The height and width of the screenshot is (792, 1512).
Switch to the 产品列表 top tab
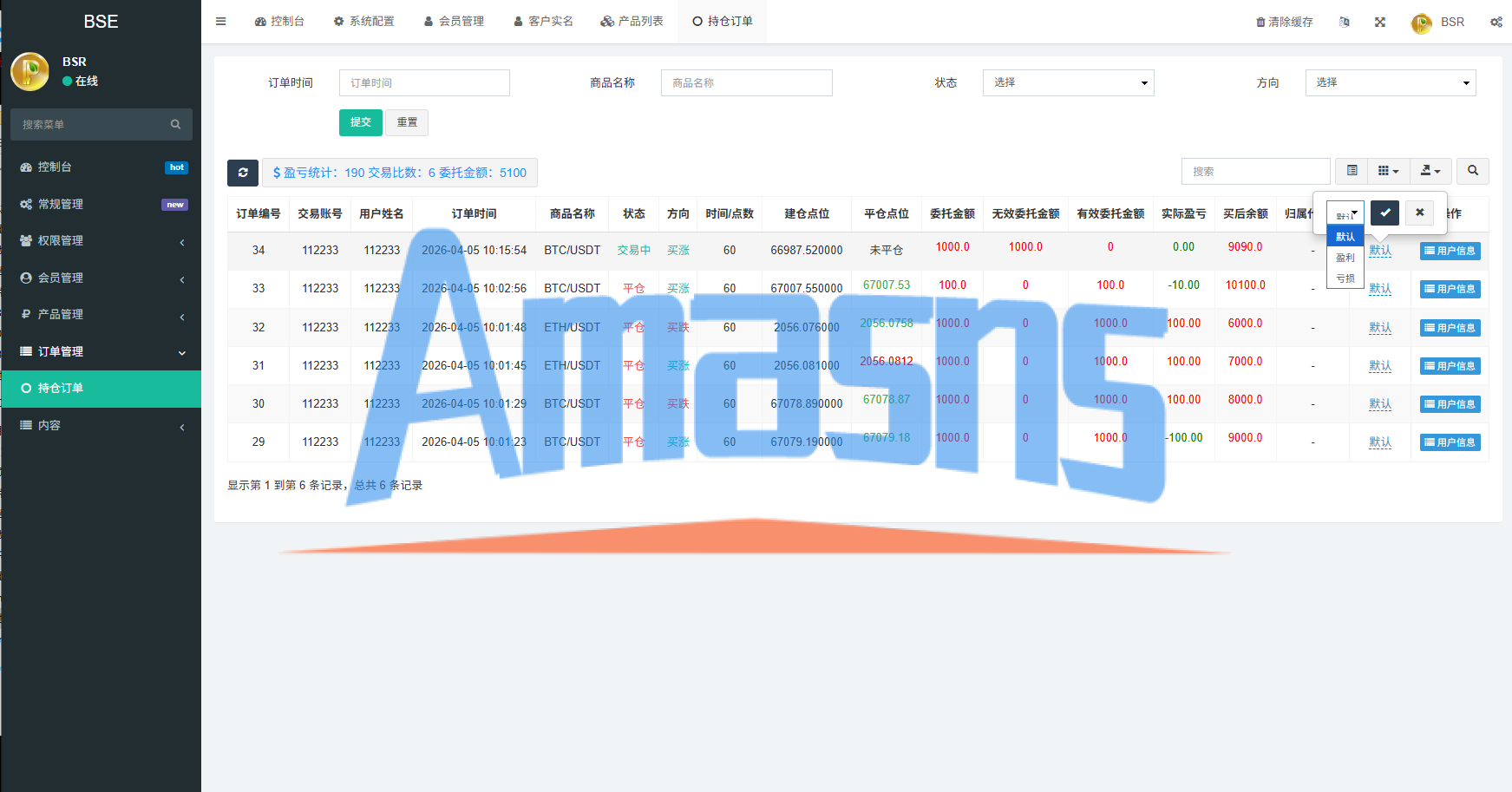point(632,22)
